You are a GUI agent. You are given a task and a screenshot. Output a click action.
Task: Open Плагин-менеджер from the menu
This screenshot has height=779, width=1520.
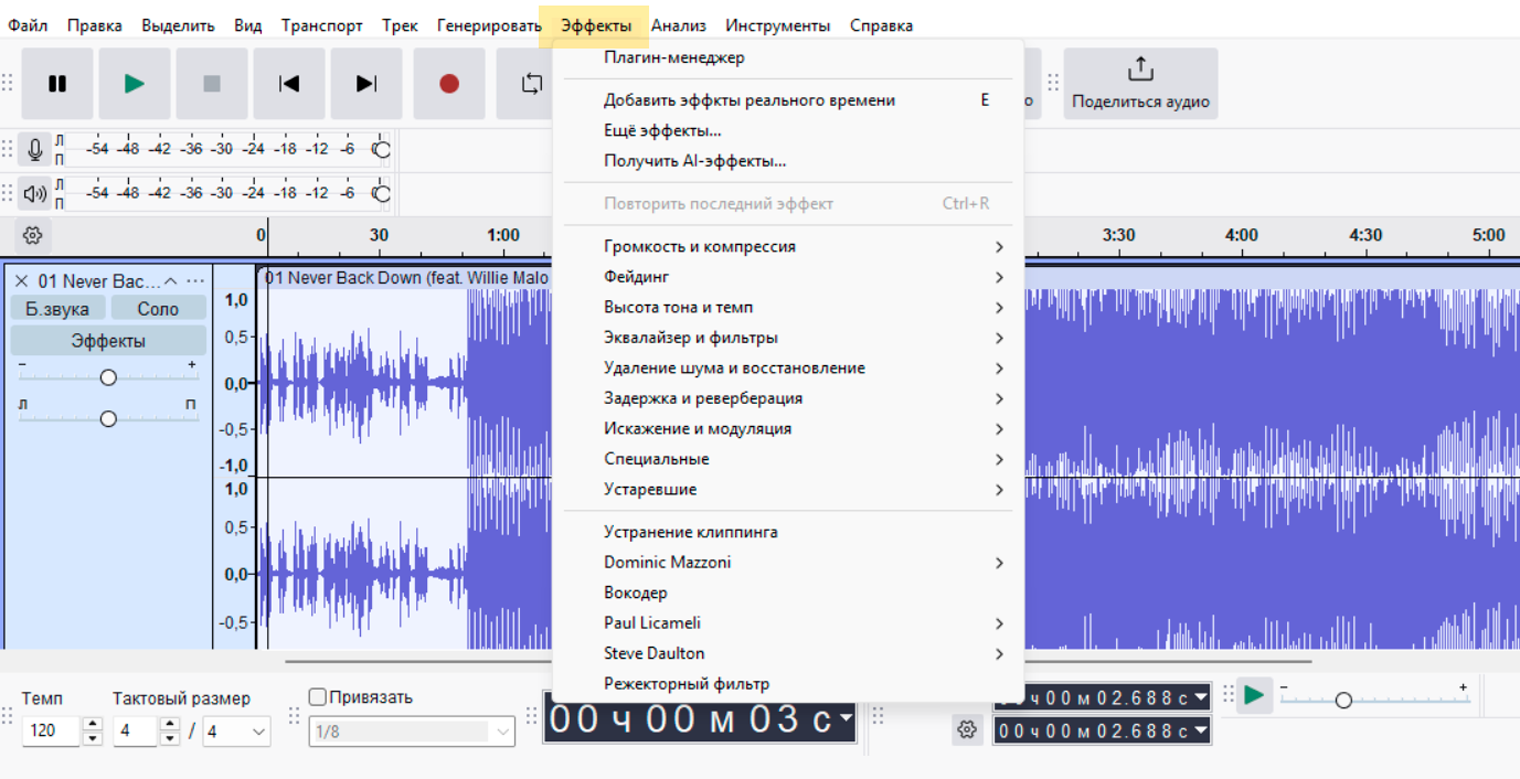click(x=788, y=58)
